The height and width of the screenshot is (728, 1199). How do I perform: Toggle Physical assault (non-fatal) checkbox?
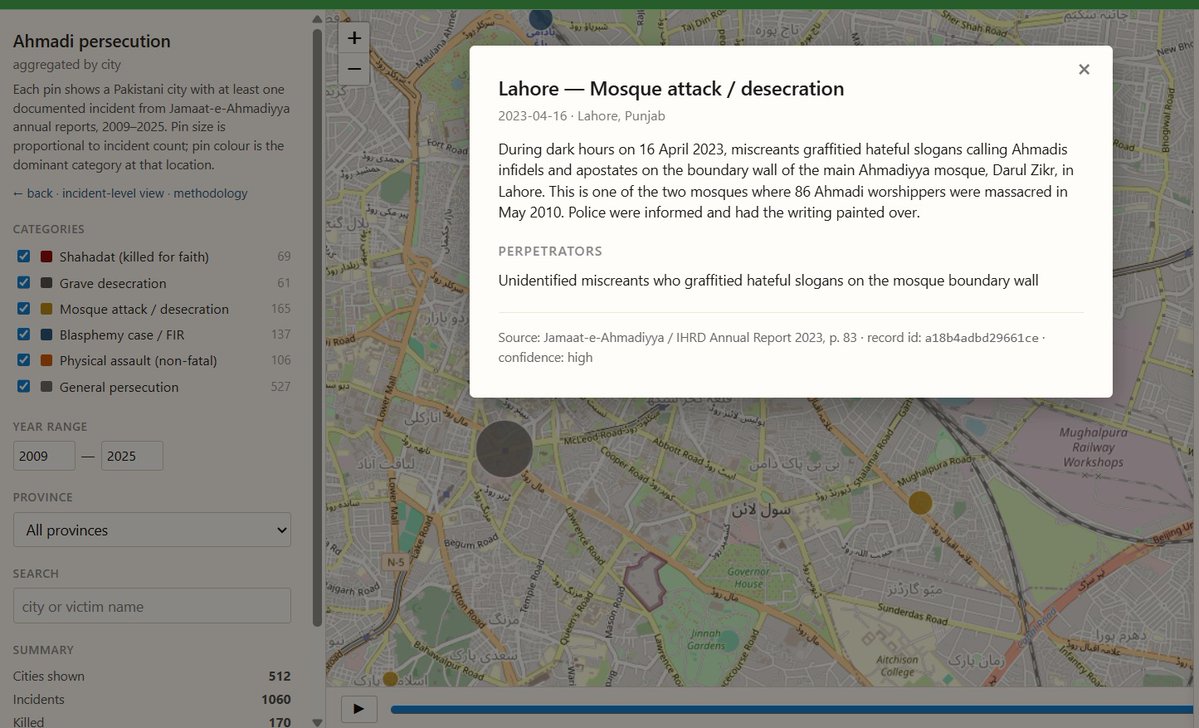(24, 360)
